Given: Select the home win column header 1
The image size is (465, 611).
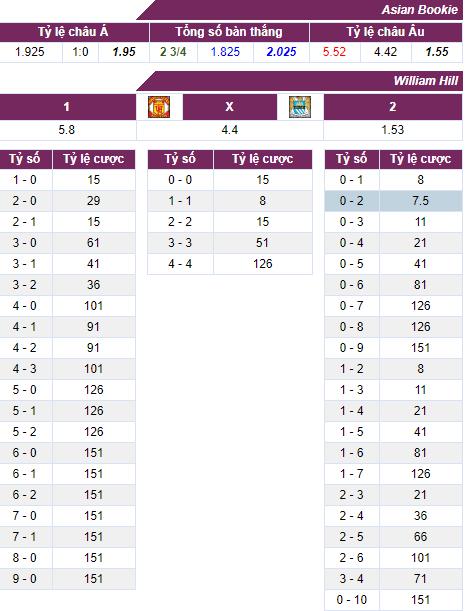Looking at the screenshot, I should [x=67, y=107].
